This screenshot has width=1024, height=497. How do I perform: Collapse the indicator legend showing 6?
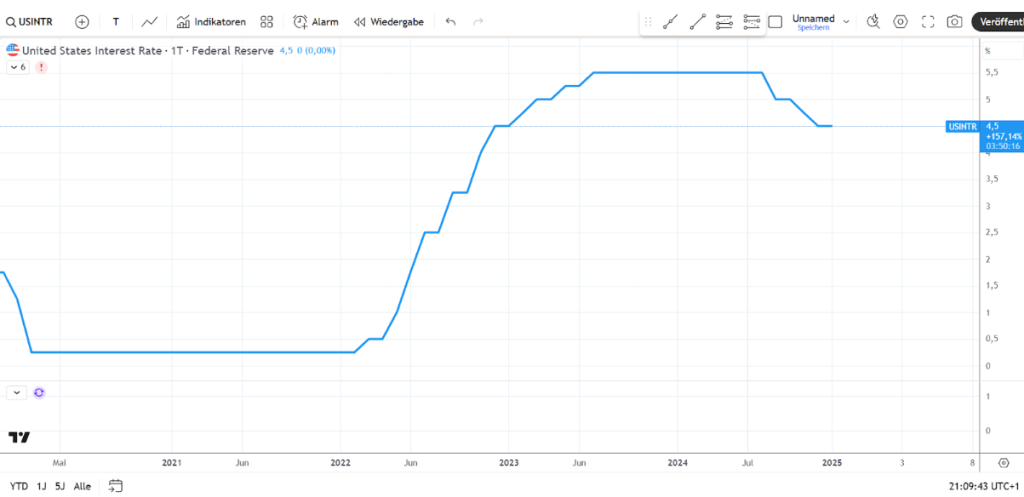(18, 67)
